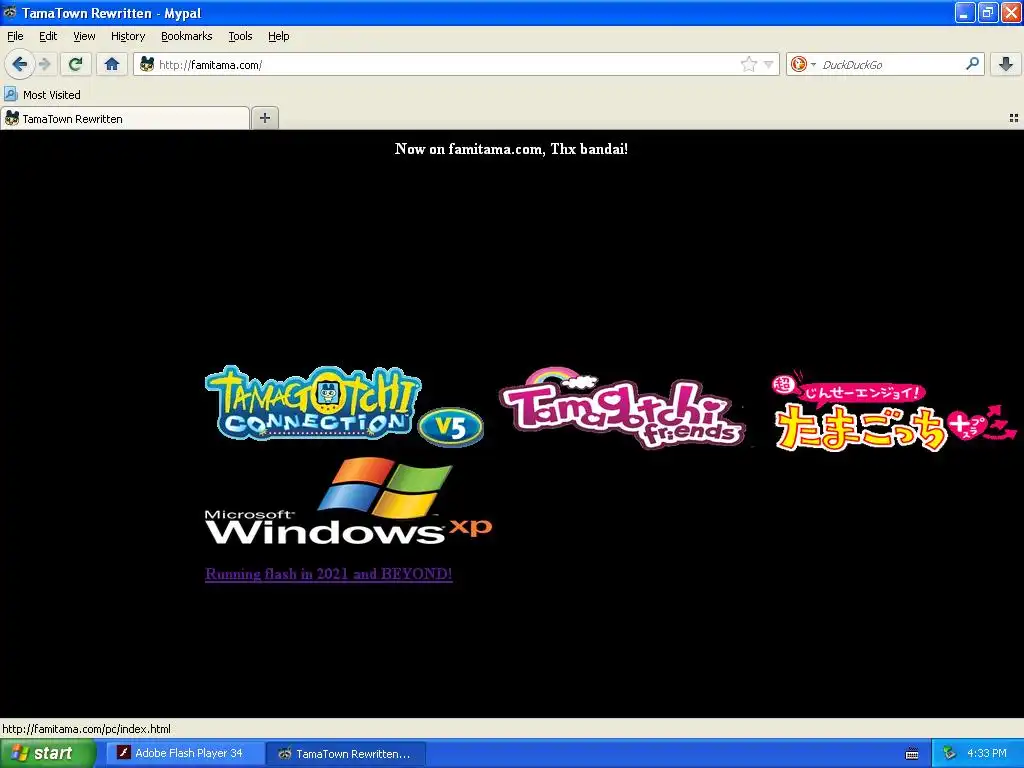The height and width of the screenshot is (768, 1024).
Task: Open the Windows Start button
Action: (48, 753)
